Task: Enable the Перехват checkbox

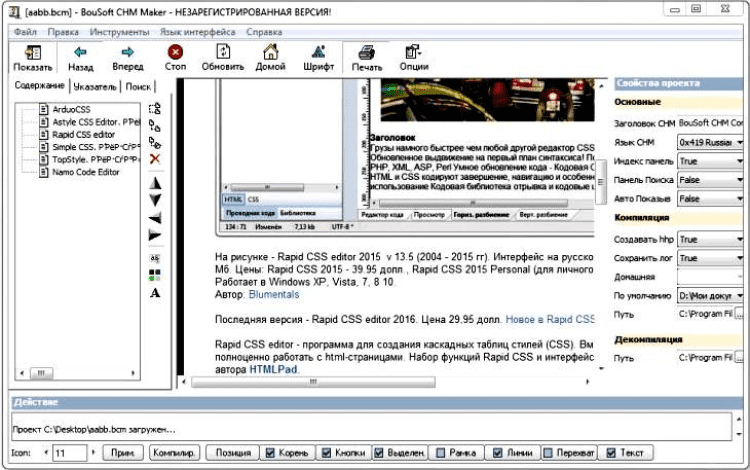Action: point(548,452)
